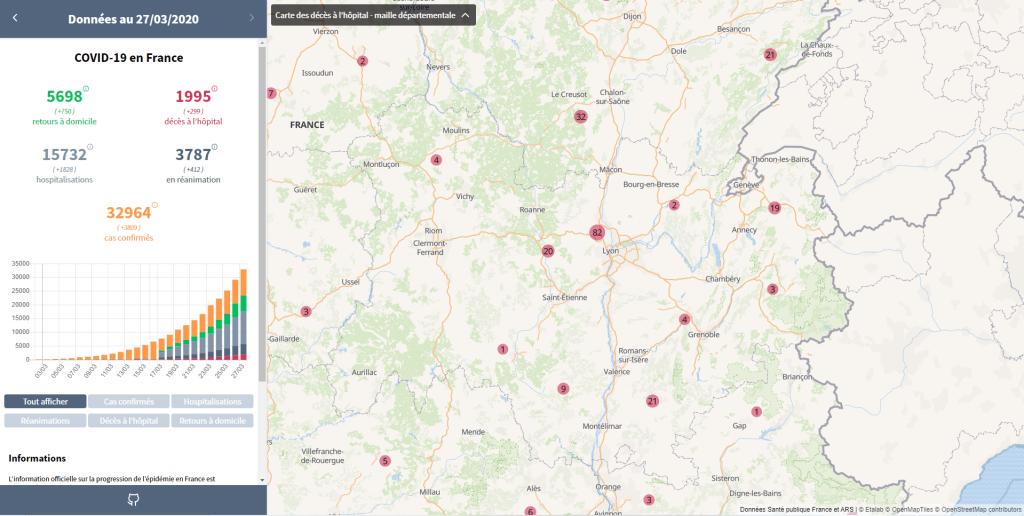Filter chart by Retours à domicile
The width and height of the screenshot is (1024, 516).
click(212, 421)
